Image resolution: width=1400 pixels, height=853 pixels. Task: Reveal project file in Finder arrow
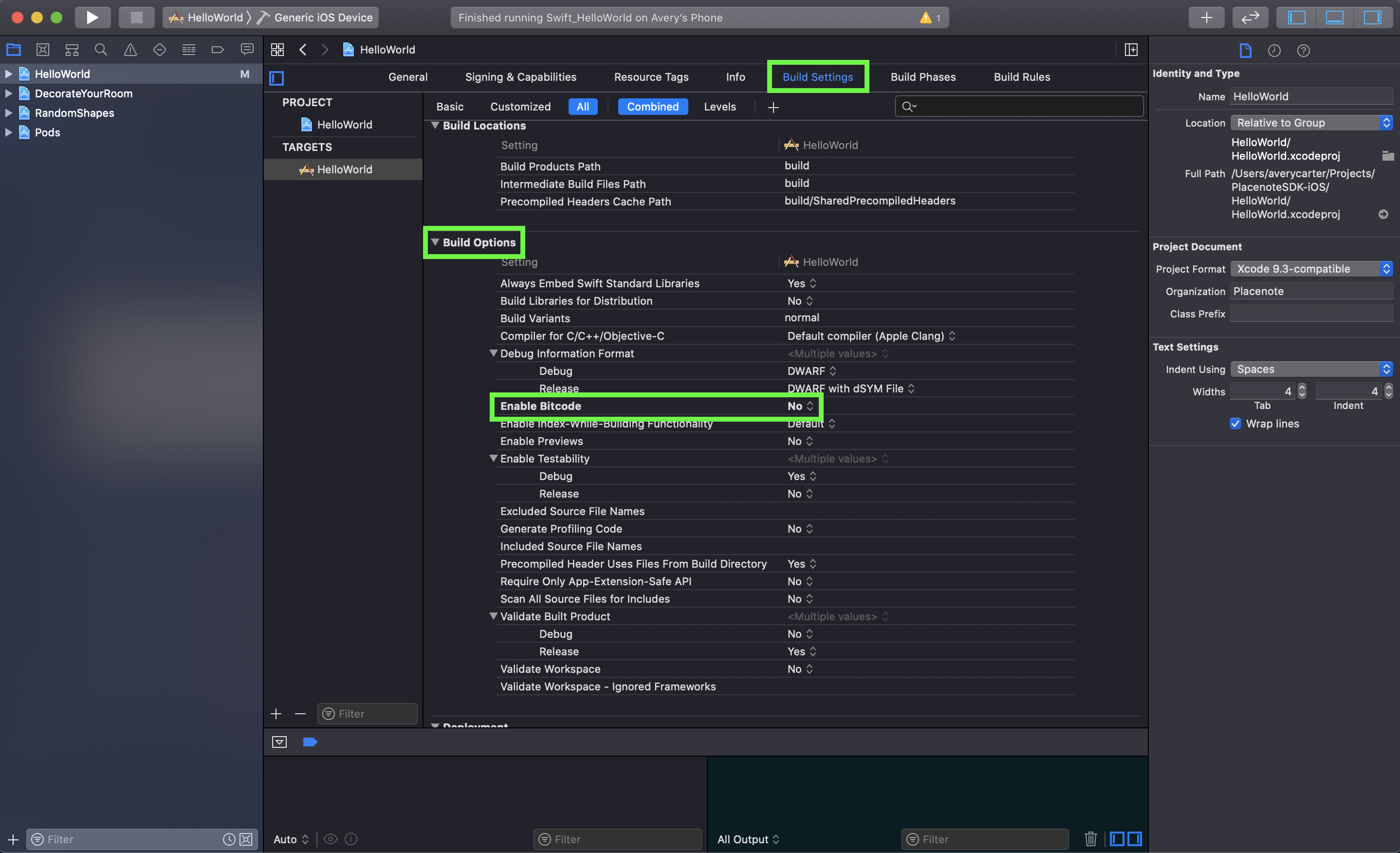(1383, 214)
